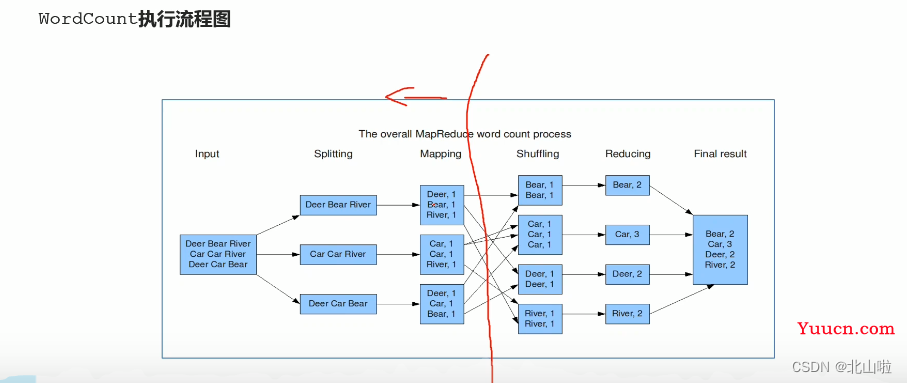Click the Splitting stage label
This screenshot has width=907, height=383.
coord(333,154)
